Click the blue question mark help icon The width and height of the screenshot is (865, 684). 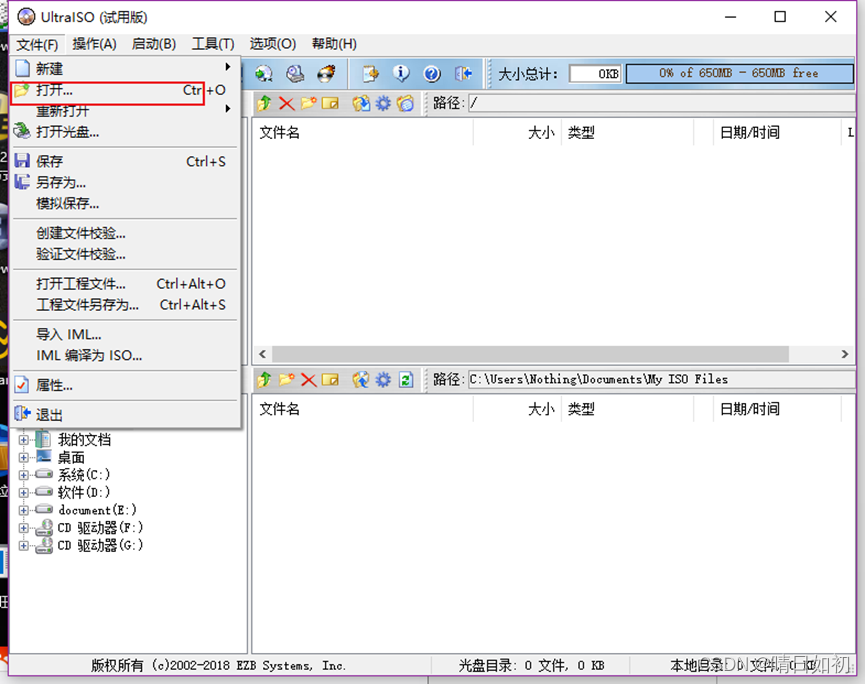click(432, 73)
